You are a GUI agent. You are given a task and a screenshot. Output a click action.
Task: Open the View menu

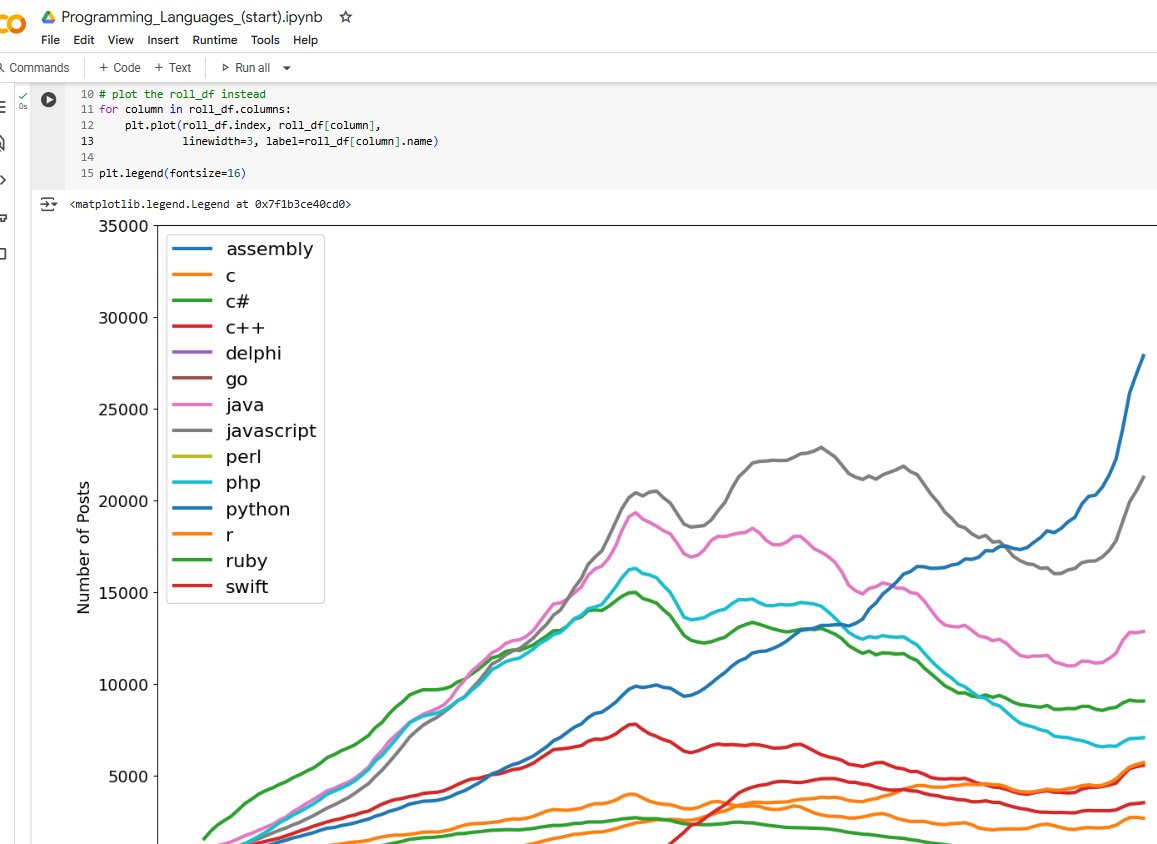click(120, 40)
